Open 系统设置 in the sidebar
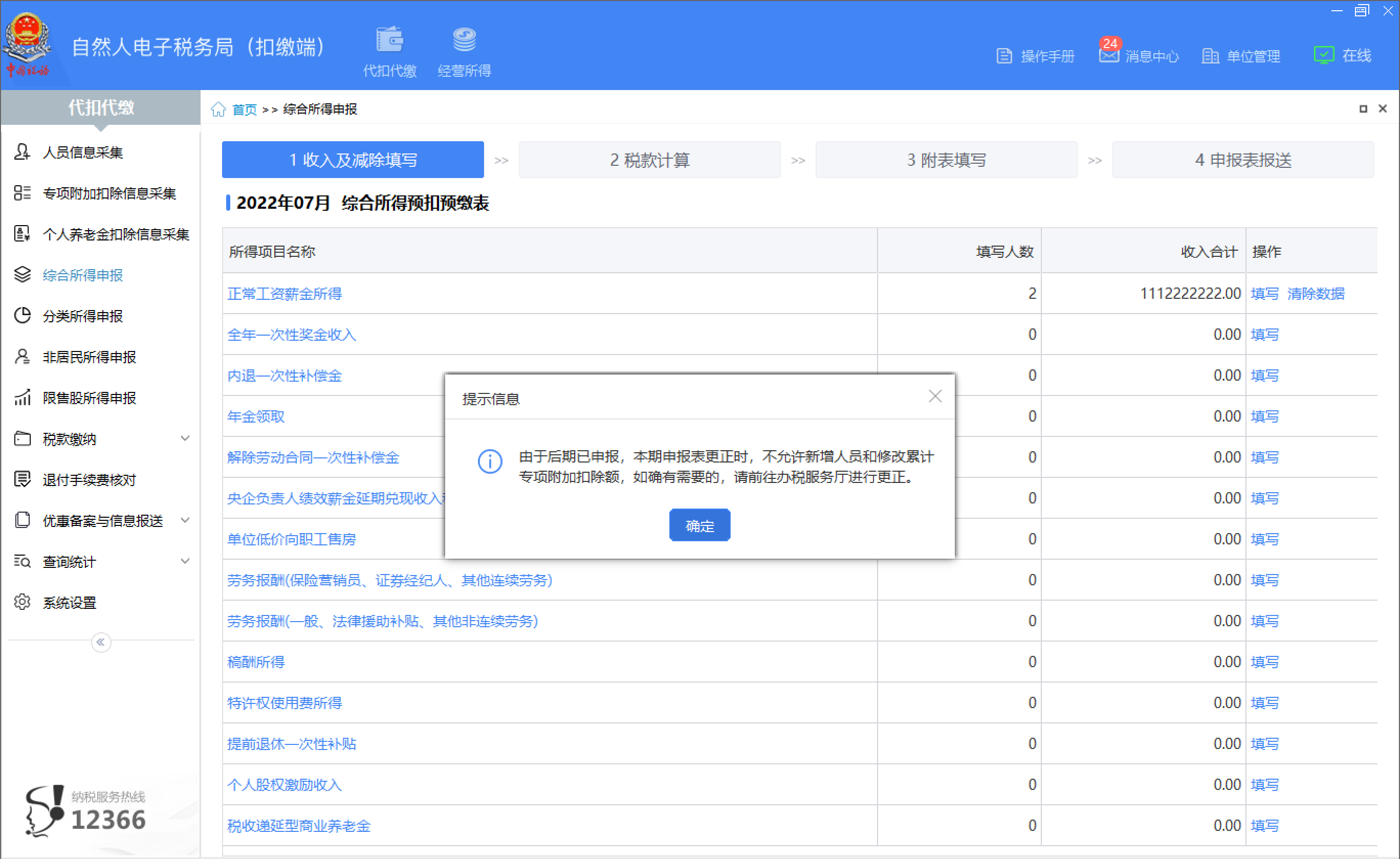 (x=69, y=602)
